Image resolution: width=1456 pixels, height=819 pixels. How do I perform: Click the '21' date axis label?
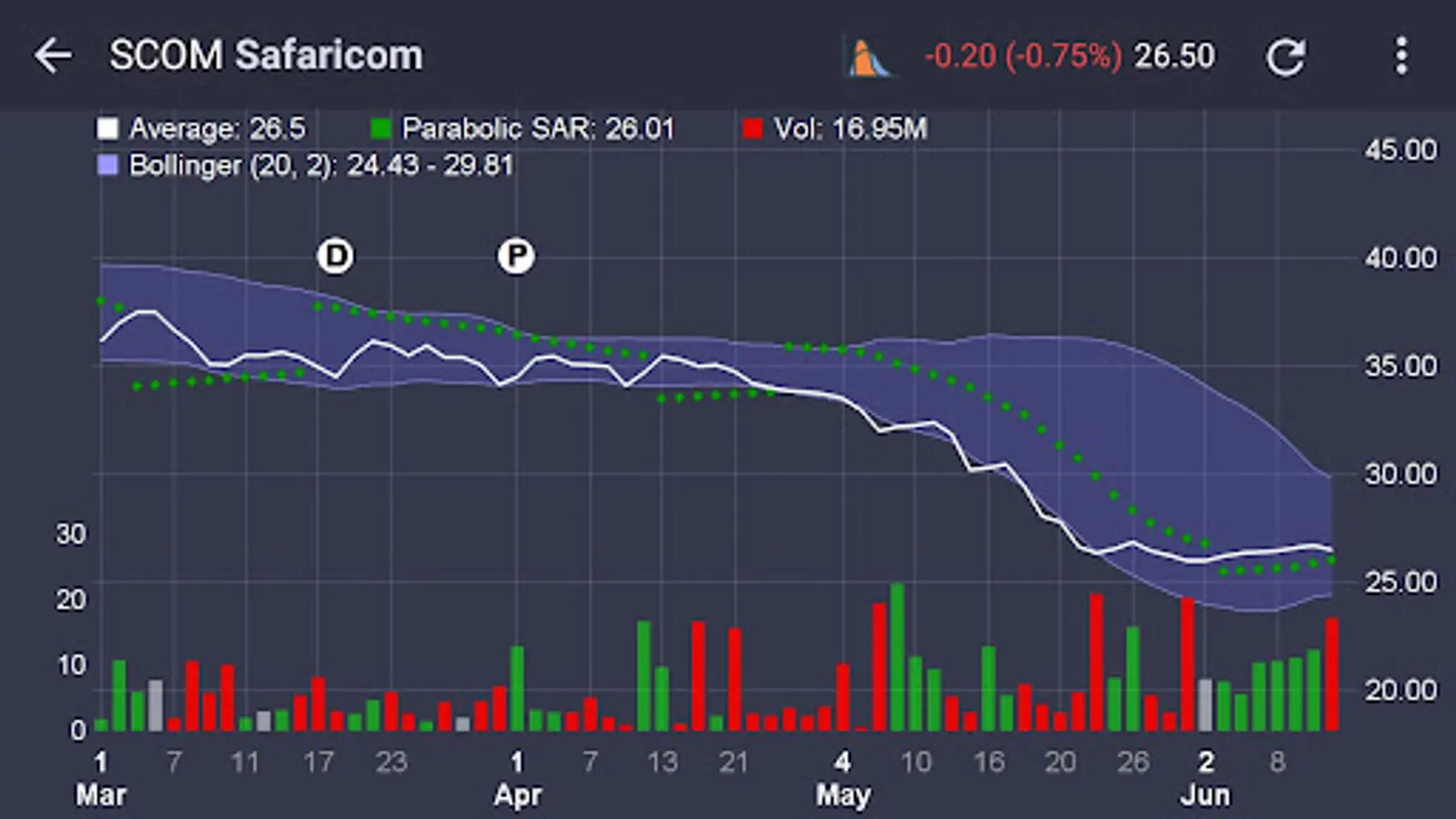tap(733, 762)
